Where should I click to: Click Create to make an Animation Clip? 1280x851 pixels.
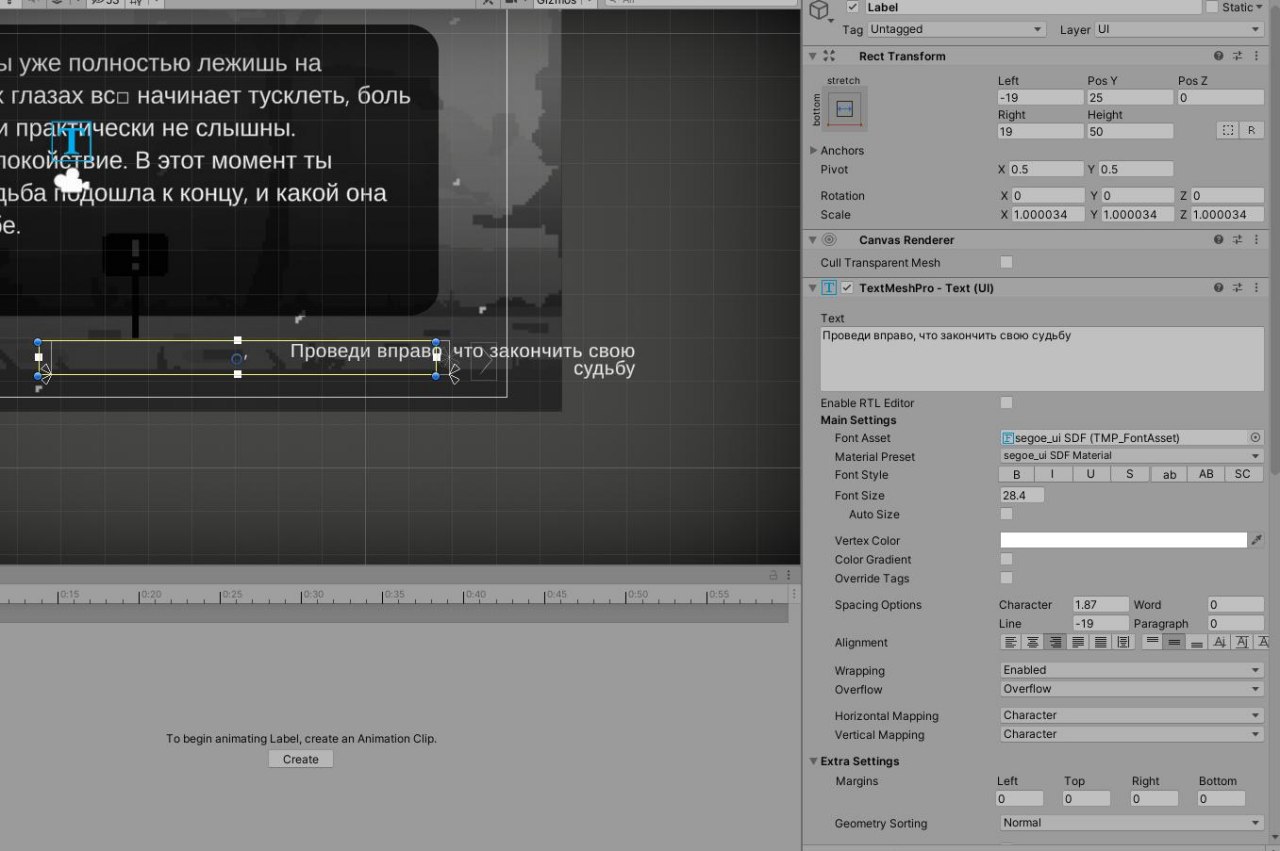pos(300,759)
